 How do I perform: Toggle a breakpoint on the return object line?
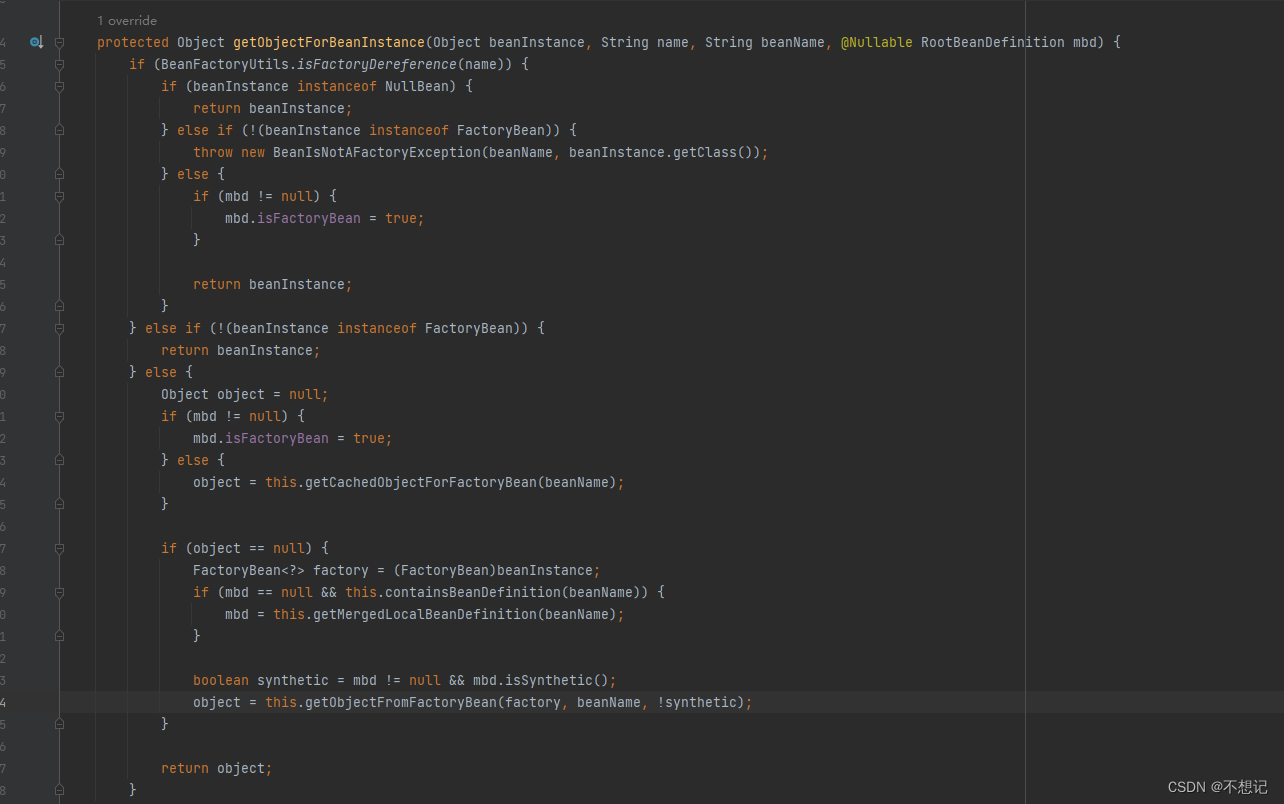pos(30,768)
